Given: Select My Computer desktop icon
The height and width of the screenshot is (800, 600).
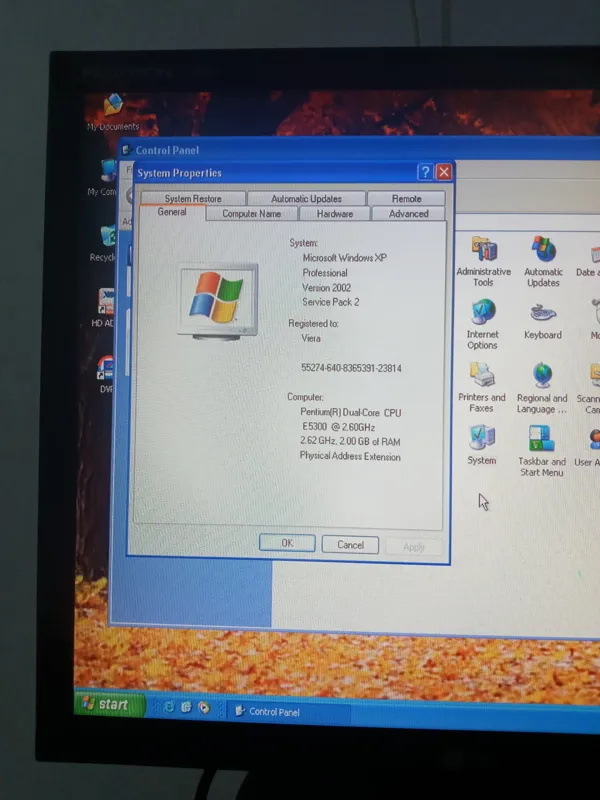Looking at the screenshot, I should tap(103, 178).
